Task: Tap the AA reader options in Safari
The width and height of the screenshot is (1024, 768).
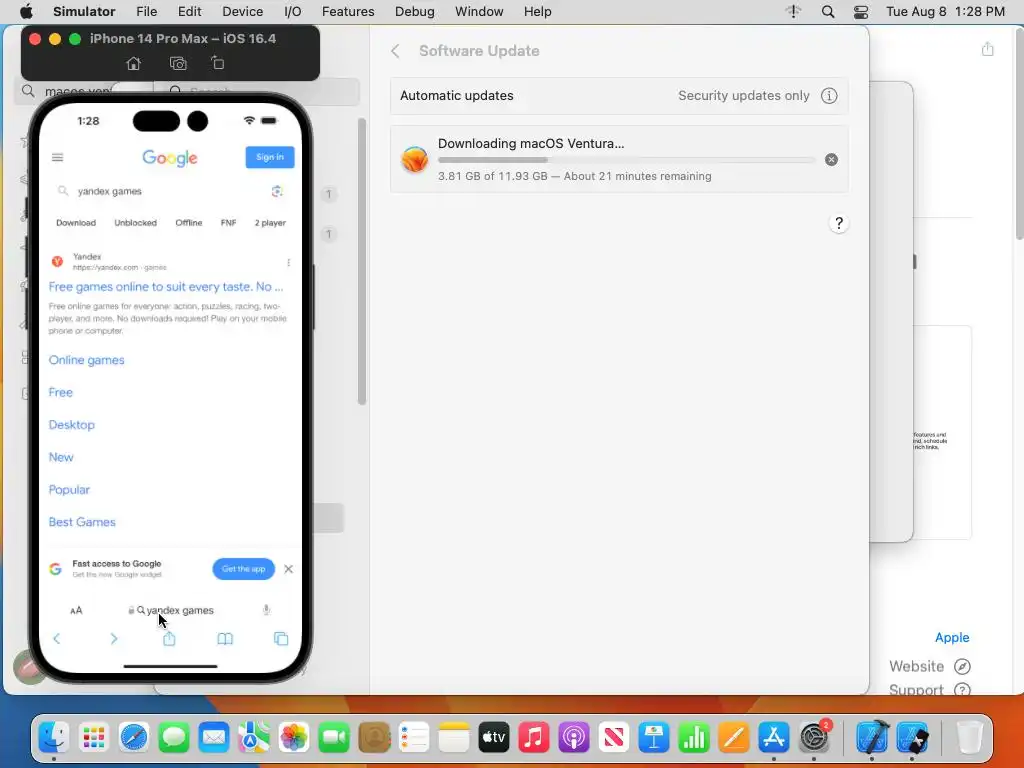Action: [x=76, y=611]
